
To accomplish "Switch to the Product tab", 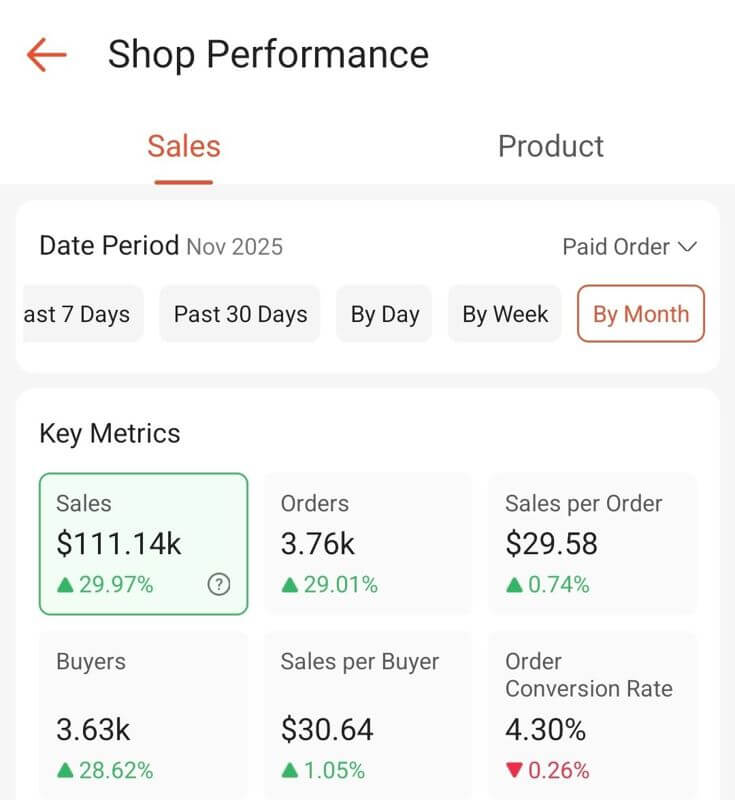I will point(550,146).
